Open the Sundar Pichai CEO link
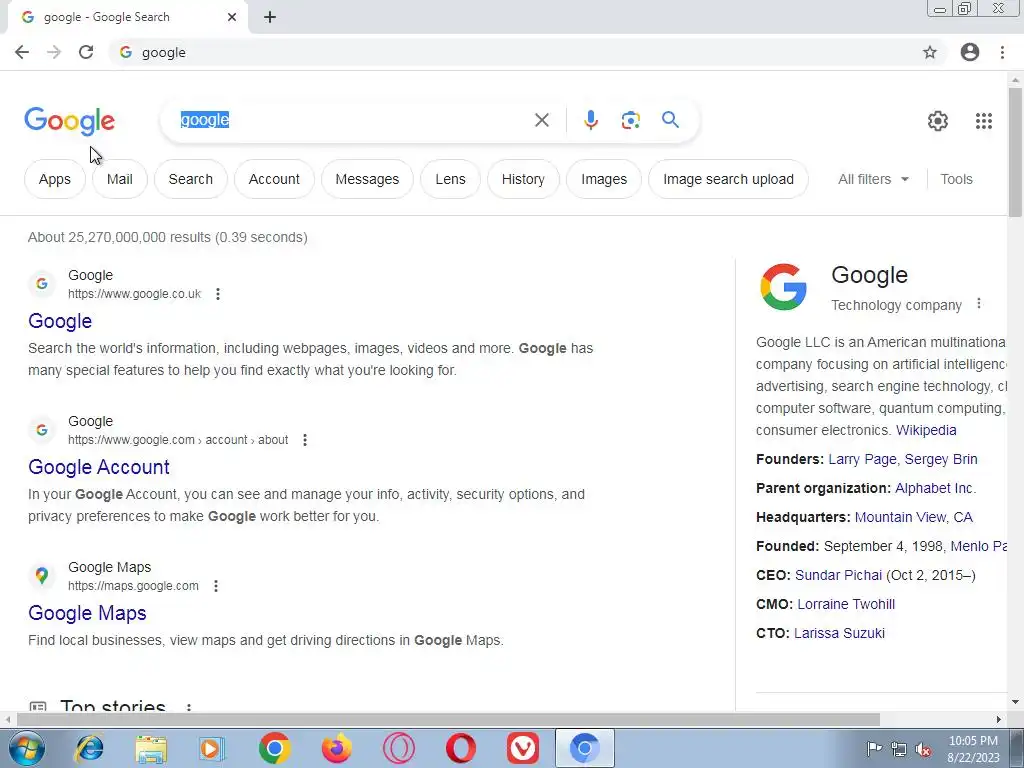Viewport: 1024px width, 768px height. [839, 575]
